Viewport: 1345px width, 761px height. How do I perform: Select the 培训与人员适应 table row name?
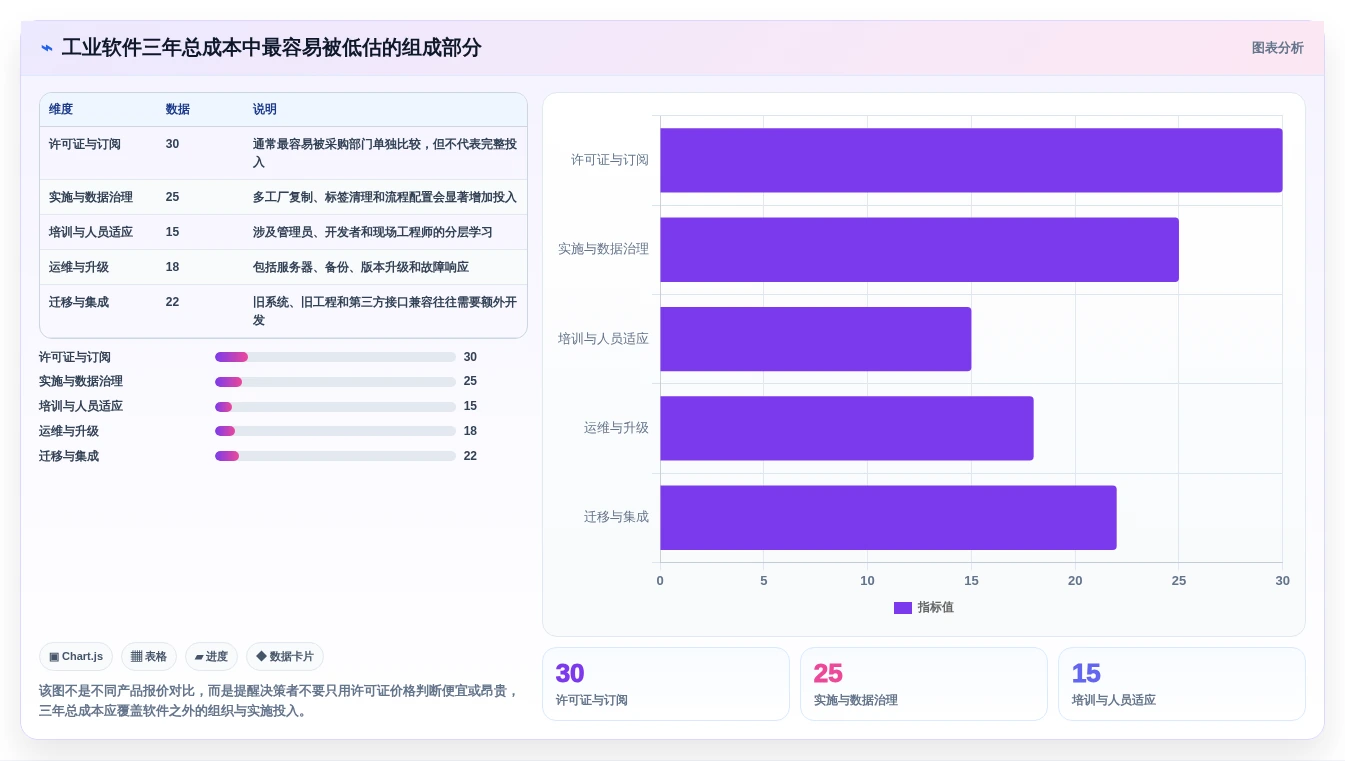[x=91, y=232]
